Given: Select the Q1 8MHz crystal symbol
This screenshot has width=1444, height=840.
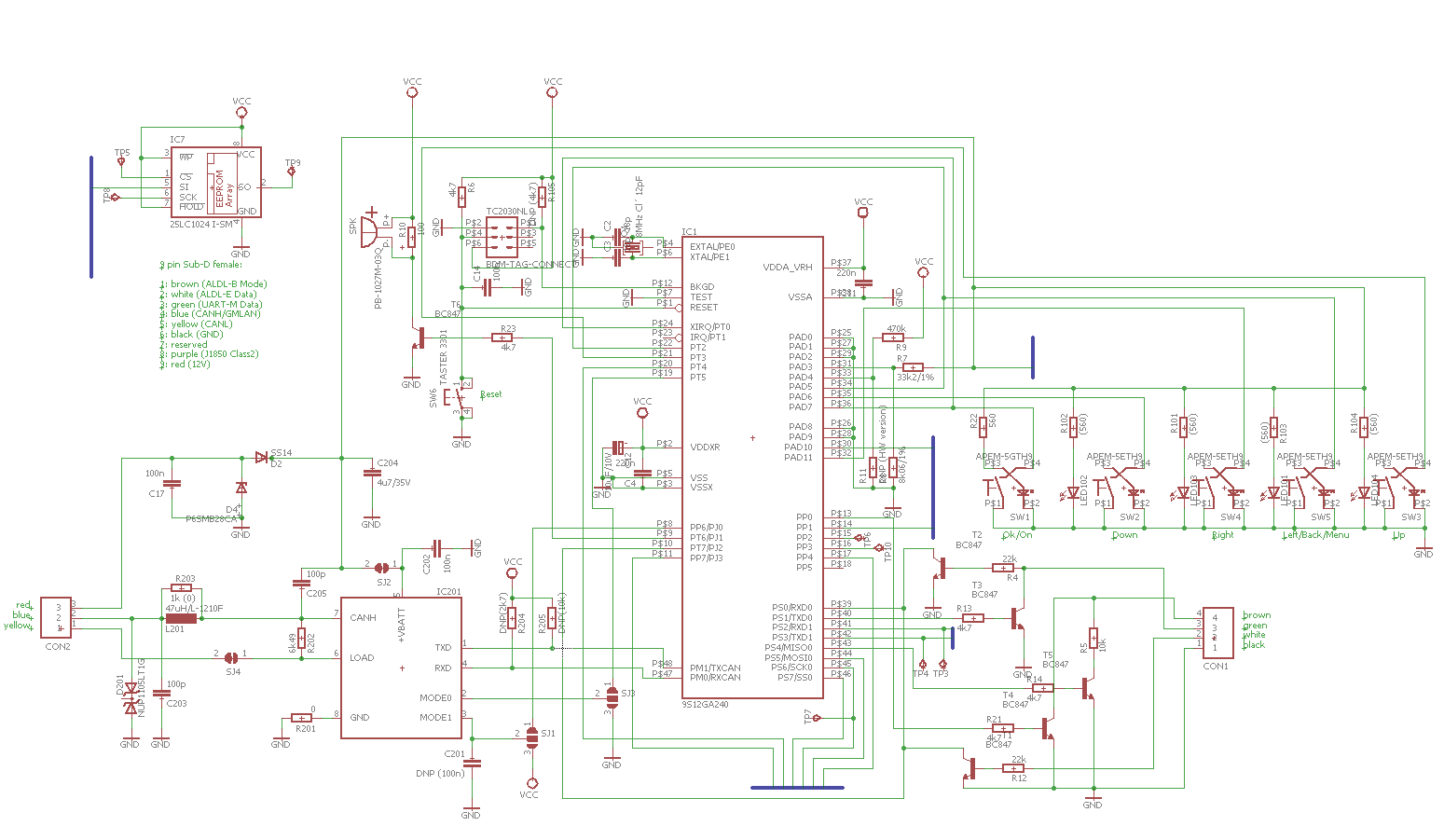Looking at the screenshot, I should pyautogui.click(x=633, y=247).
